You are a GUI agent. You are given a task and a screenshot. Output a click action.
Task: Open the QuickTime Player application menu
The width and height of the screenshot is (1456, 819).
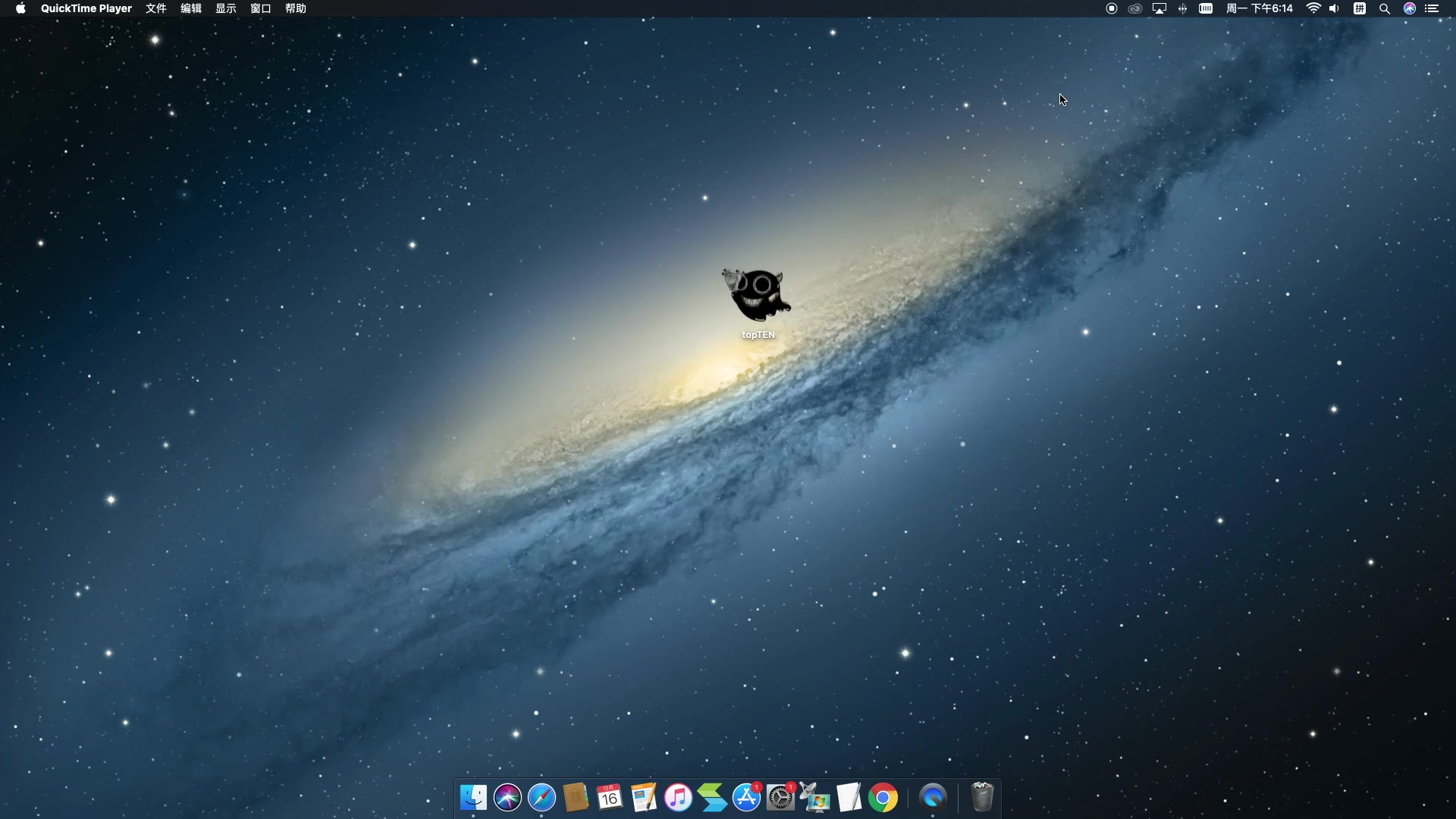(x=86, y=8)
